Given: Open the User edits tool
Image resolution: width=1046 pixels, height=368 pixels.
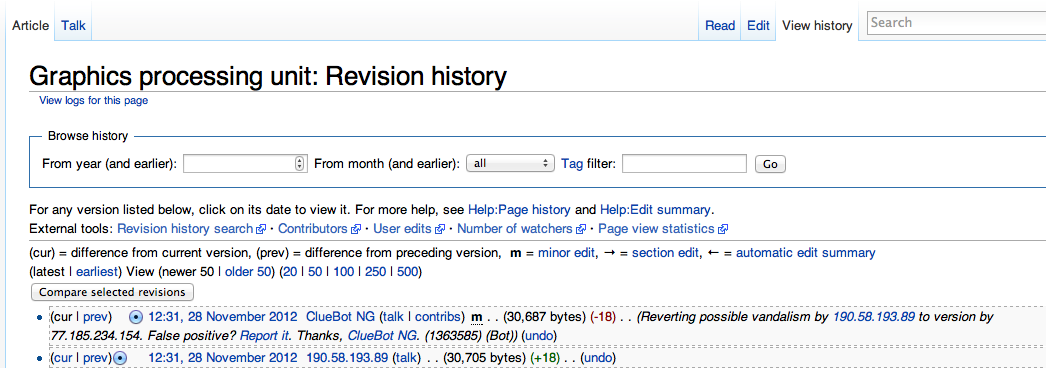Looking at the screenshot, I should click(403, 229).
